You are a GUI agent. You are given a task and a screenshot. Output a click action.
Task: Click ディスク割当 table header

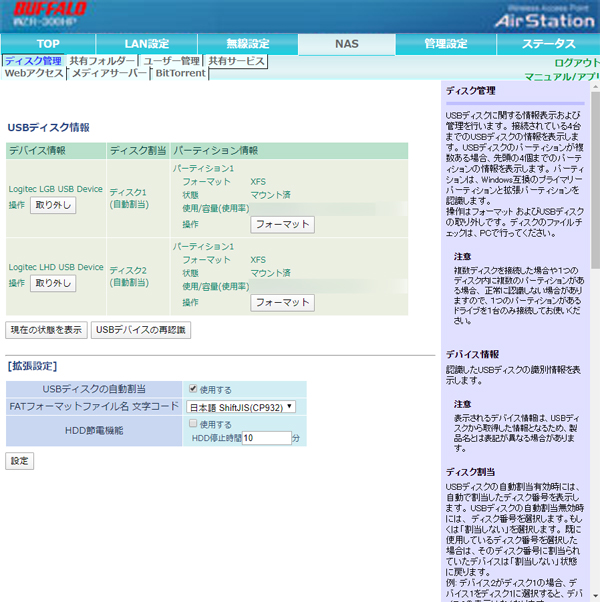point(138,150)
